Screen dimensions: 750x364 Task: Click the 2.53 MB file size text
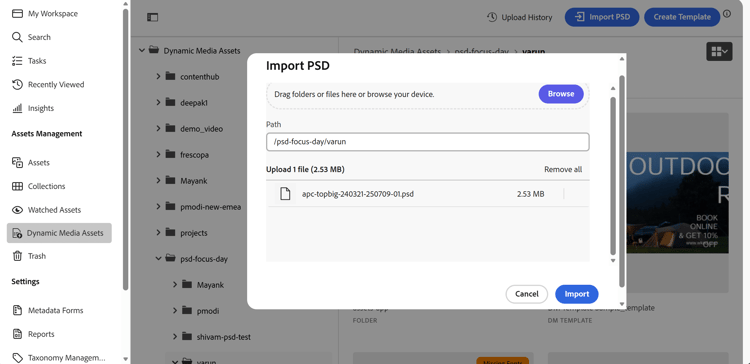(530, 194)
